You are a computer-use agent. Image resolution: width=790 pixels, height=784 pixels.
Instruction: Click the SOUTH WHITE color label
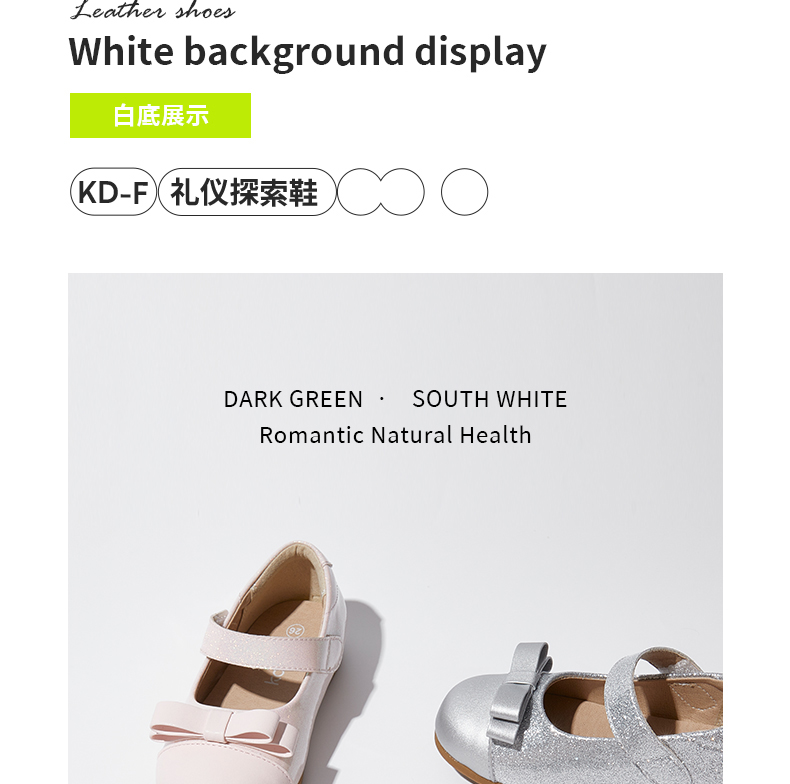pyautogui.click(x=490, y=399)
